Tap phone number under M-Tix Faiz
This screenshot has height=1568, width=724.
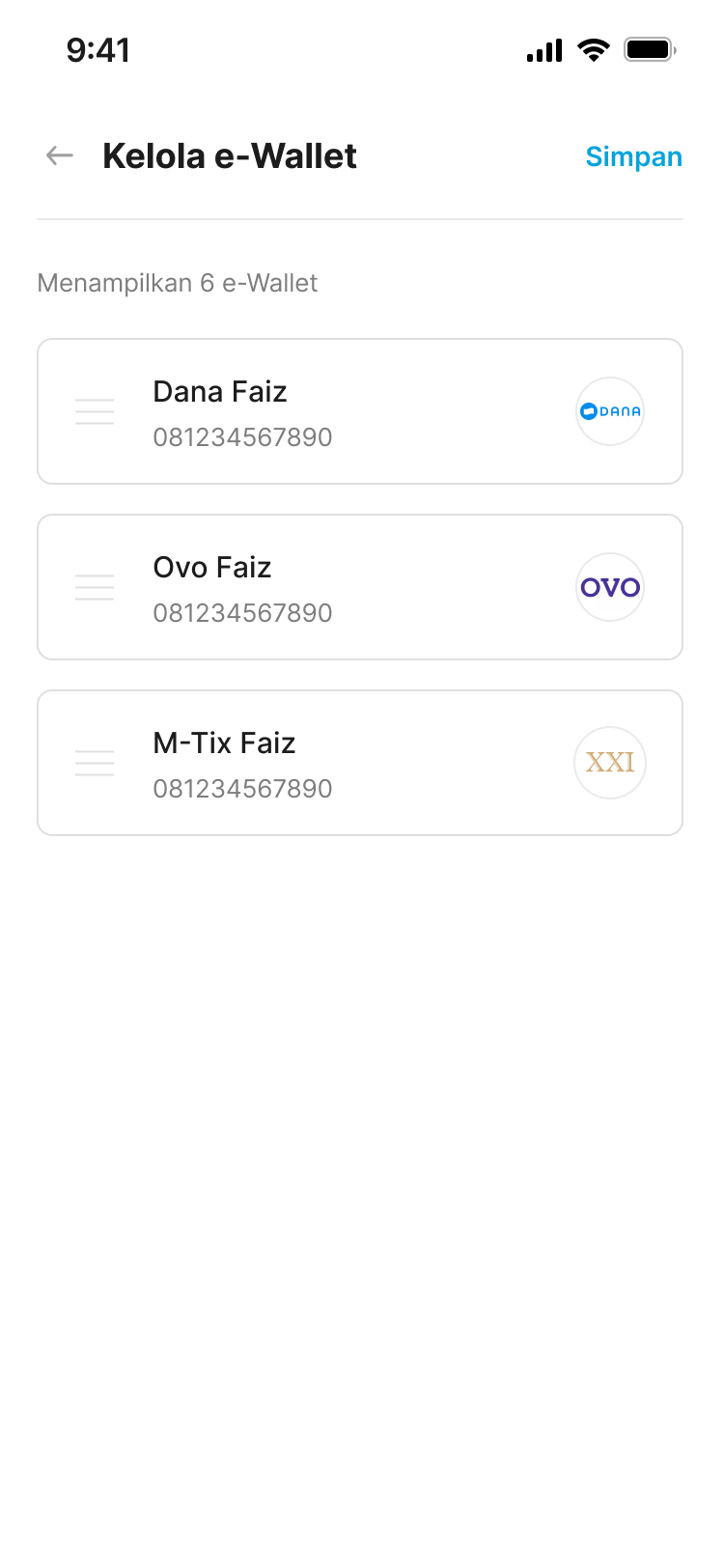pos(242,789)
